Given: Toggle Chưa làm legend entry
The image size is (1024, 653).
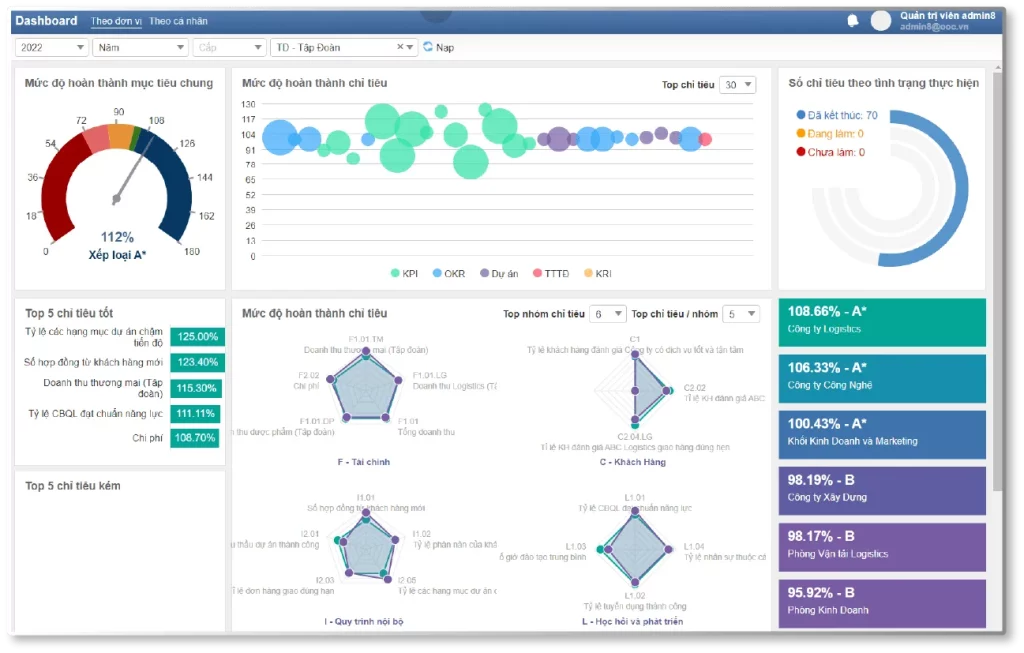Looking at the screenshot, I should tap(831, 152).
